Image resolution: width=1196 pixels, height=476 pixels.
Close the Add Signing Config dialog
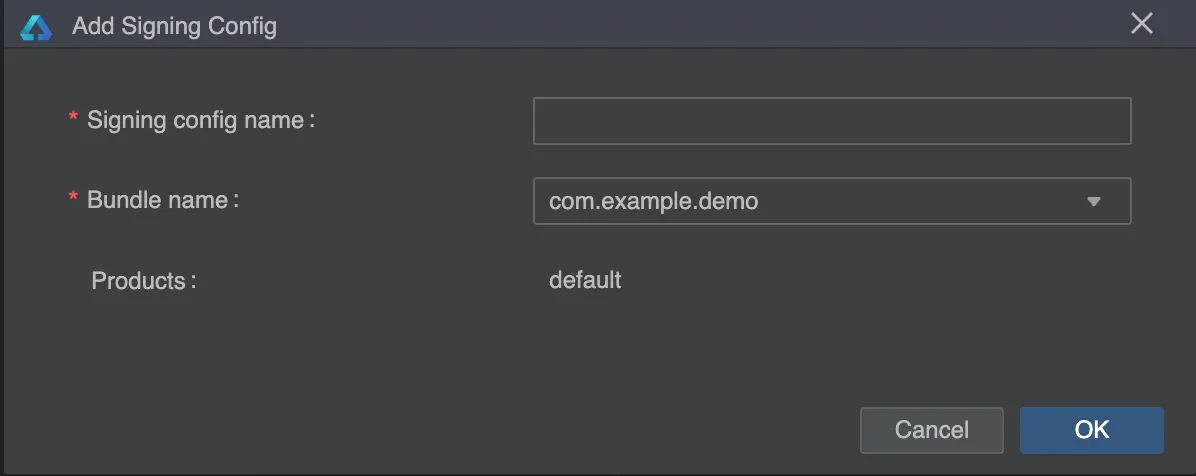click(1141, 24)
